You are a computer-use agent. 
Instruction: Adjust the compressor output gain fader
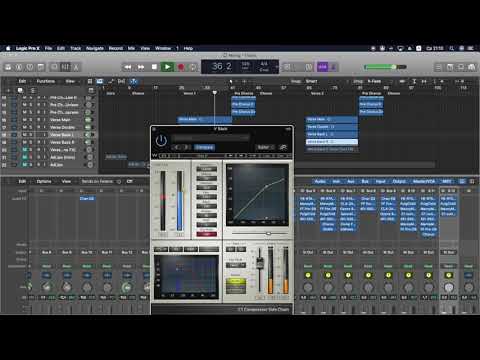(259, 264)
